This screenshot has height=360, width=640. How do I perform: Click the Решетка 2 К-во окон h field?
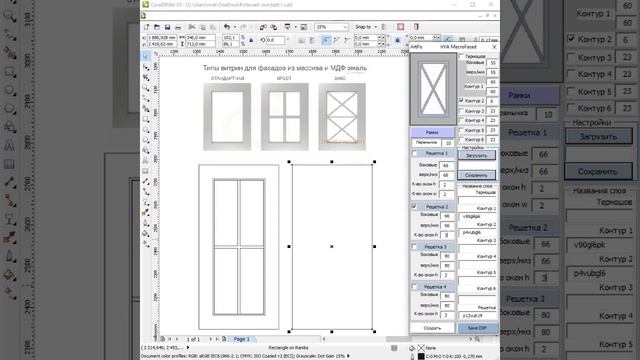tap(447, 235)
